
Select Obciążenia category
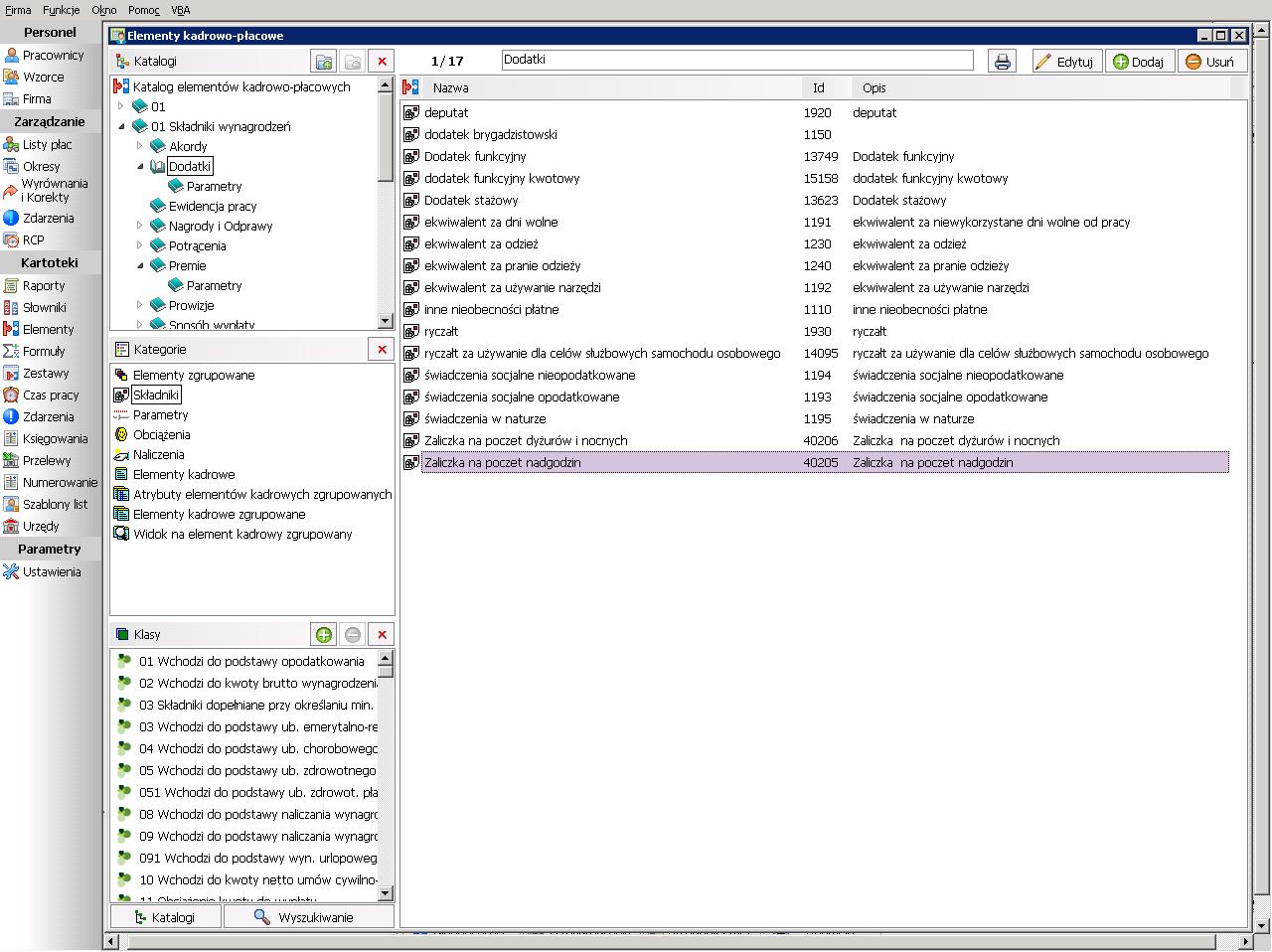pos(161,434)
